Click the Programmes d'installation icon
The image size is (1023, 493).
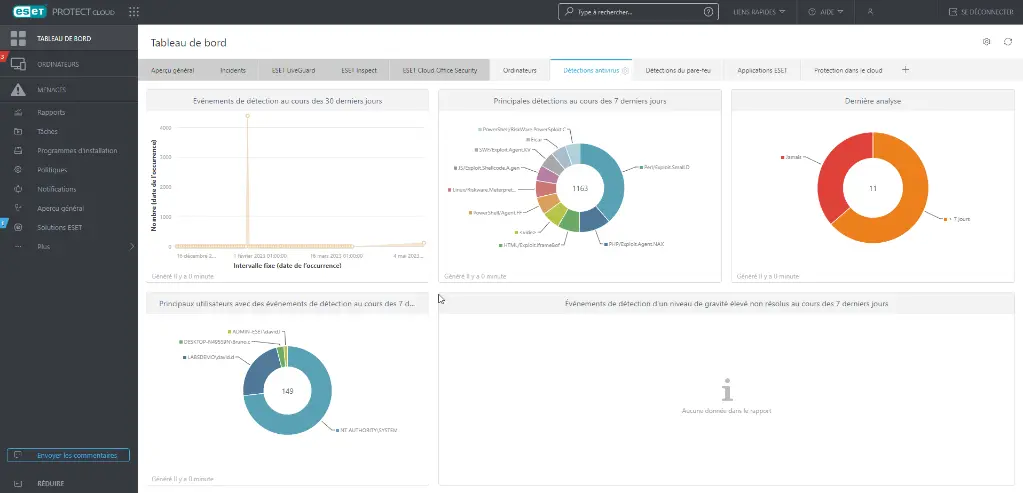tap(18, 151)
